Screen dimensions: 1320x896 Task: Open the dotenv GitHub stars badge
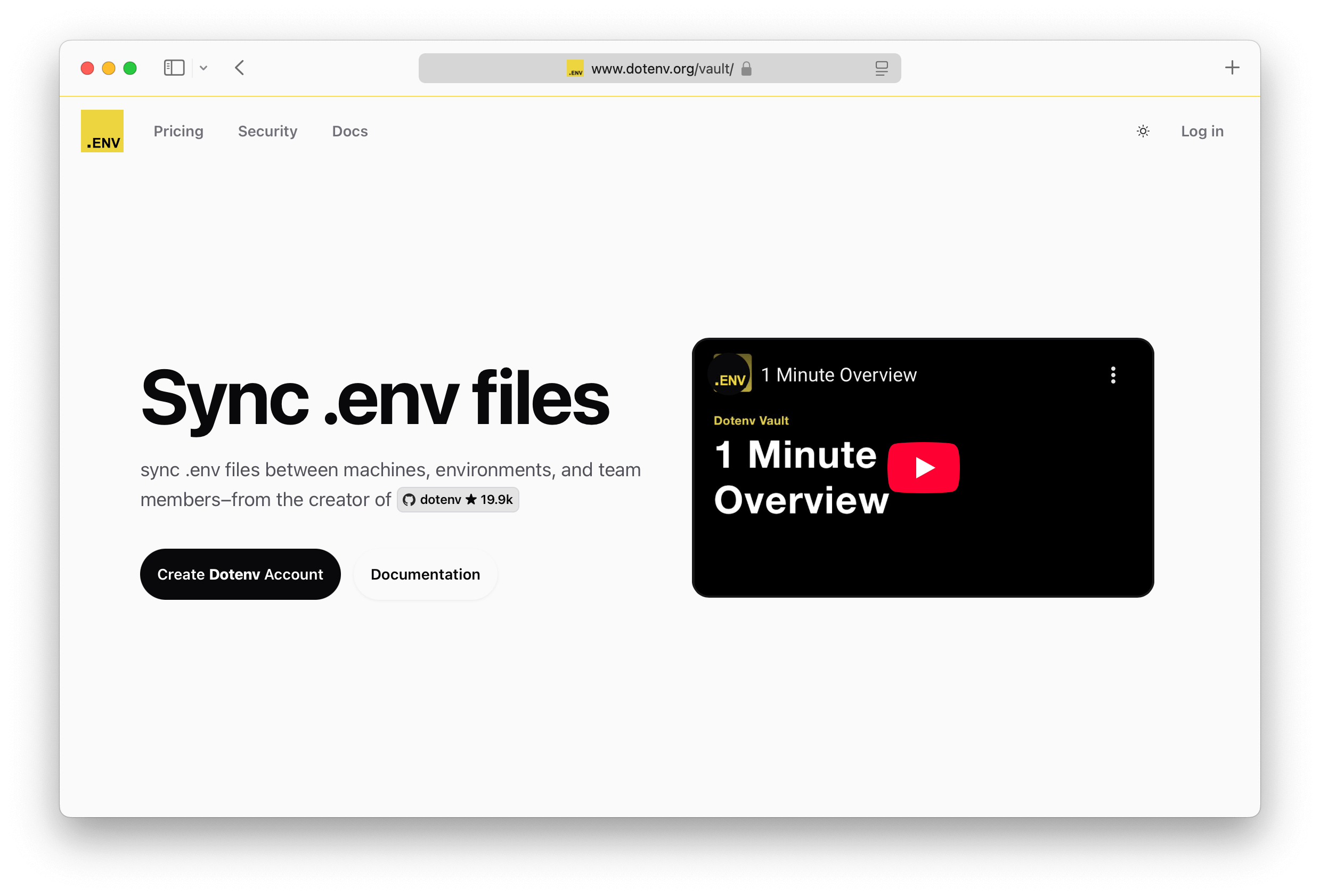click(458, 500)
